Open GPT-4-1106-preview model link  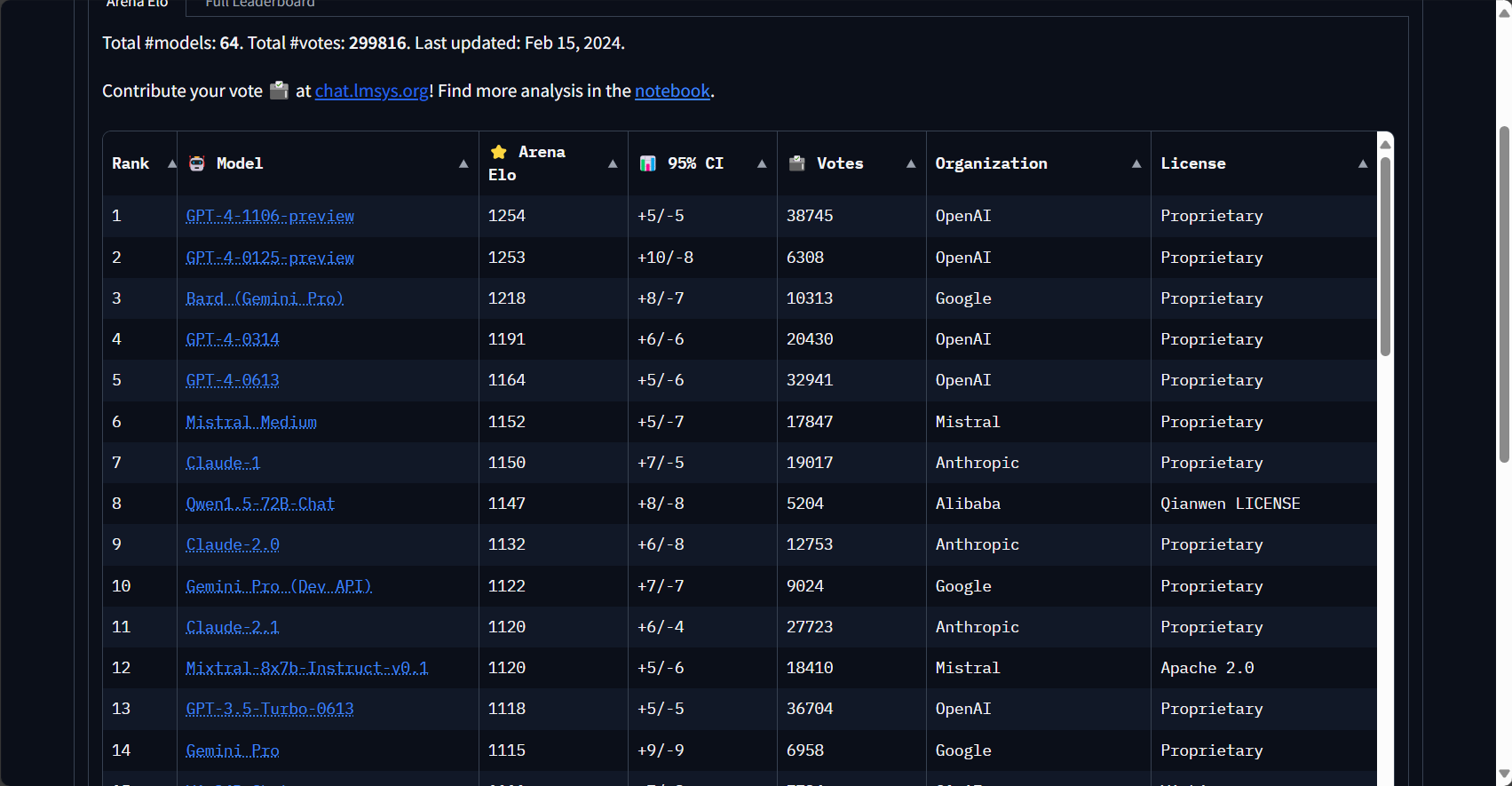pos(270,216)
